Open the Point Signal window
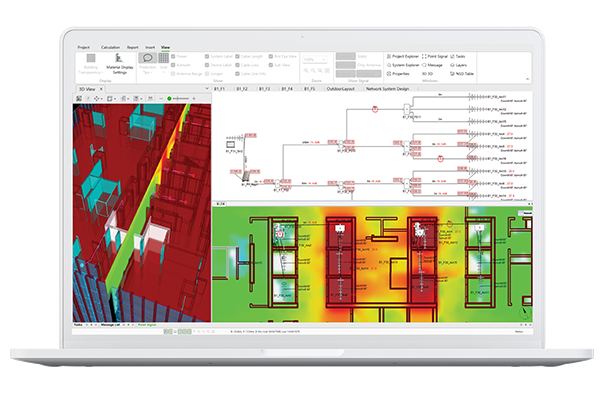 tap(435, 56)
